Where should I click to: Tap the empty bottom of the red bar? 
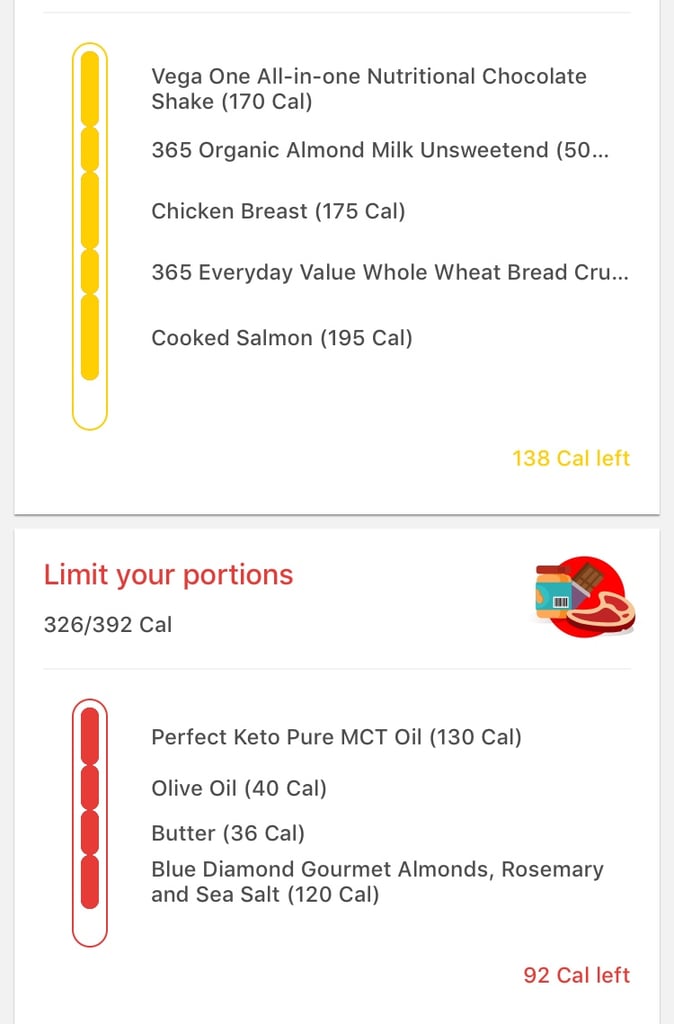pyautogui.click(x=90, y=926)
